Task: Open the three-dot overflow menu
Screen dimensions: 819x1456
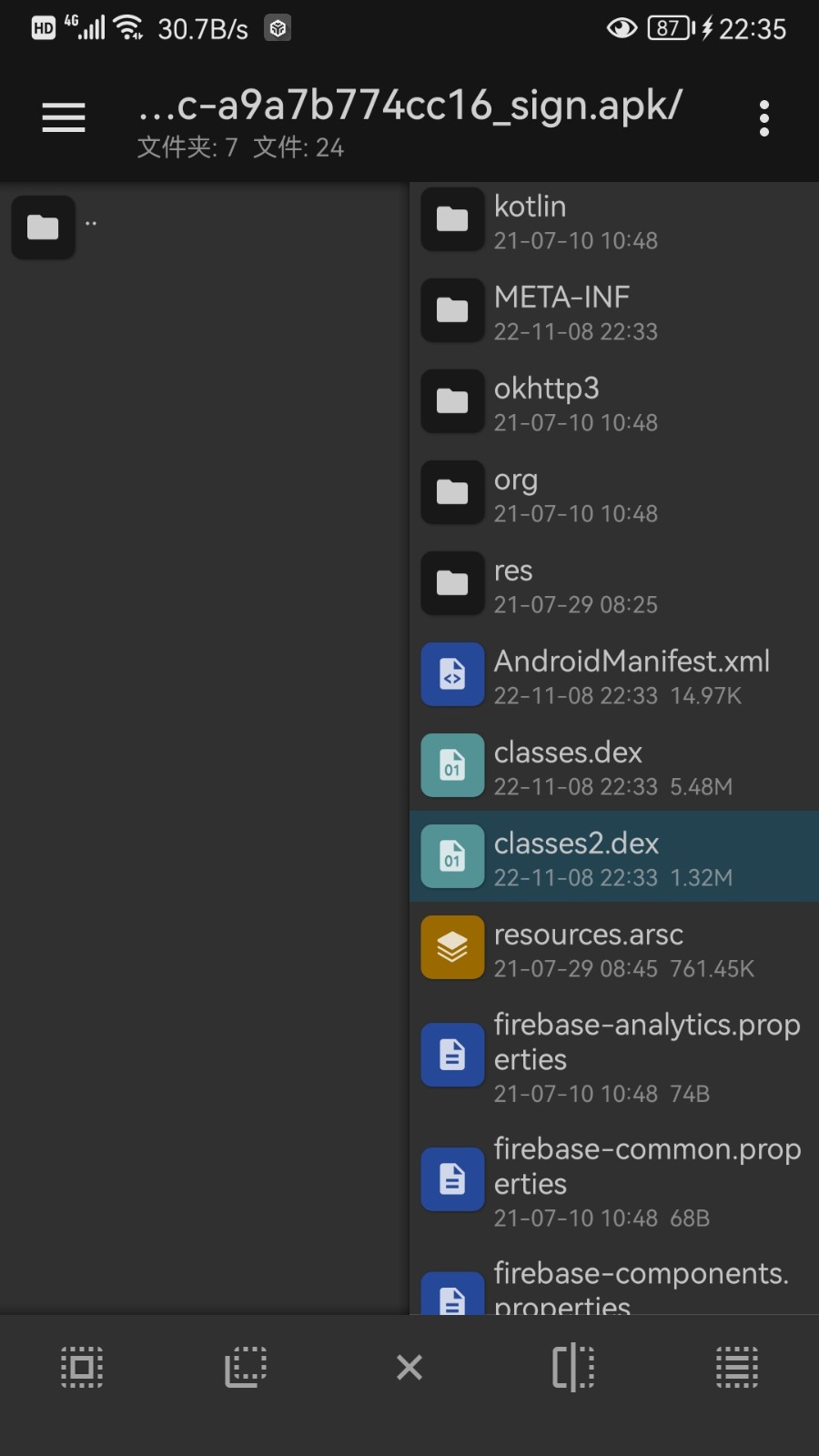Action: (763, 118)
